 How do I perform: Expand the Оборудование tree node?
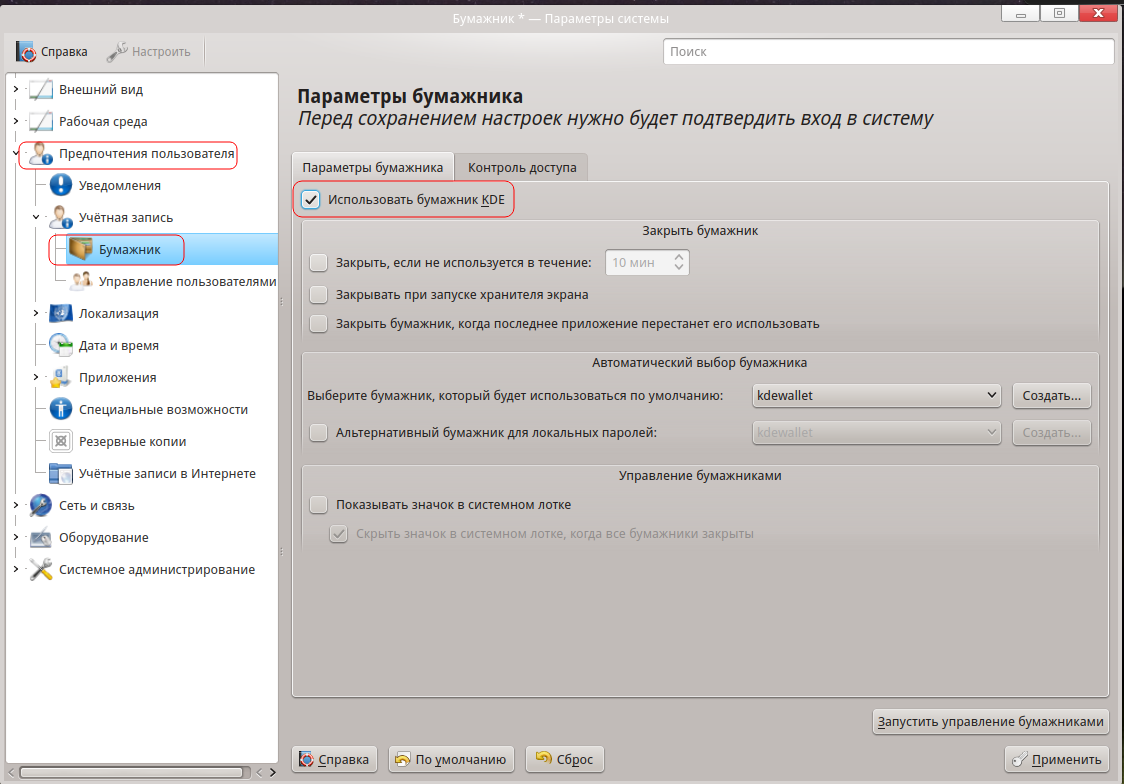[x=16, y=537]
